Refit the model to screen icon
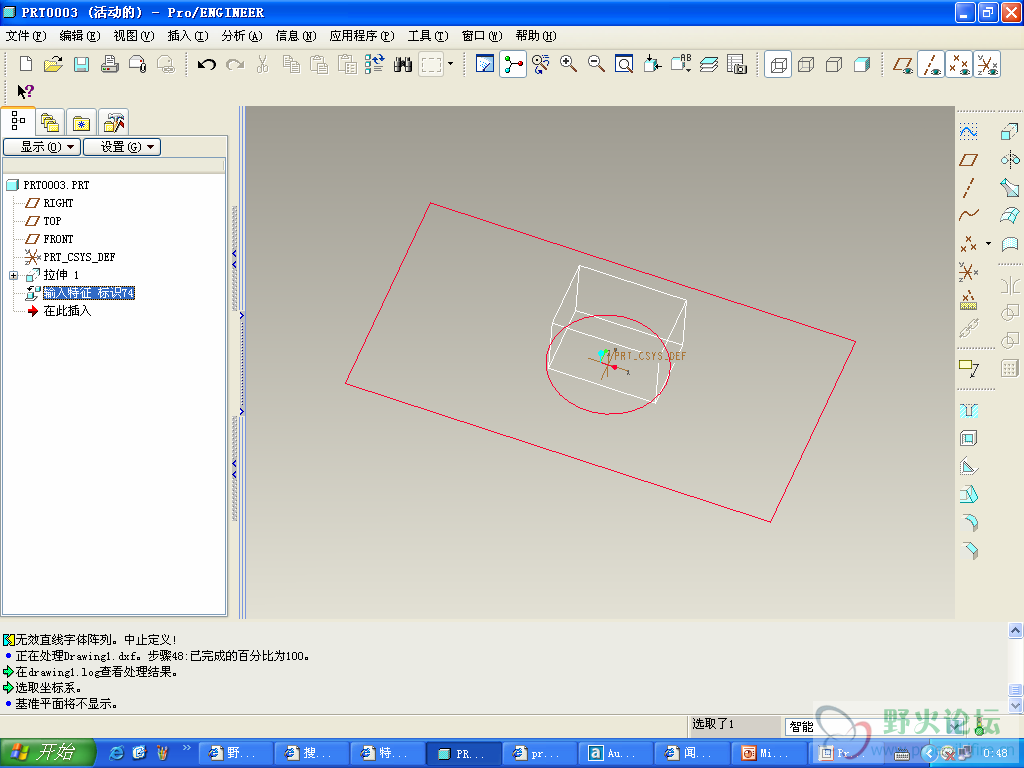 [x=624, y=64]
